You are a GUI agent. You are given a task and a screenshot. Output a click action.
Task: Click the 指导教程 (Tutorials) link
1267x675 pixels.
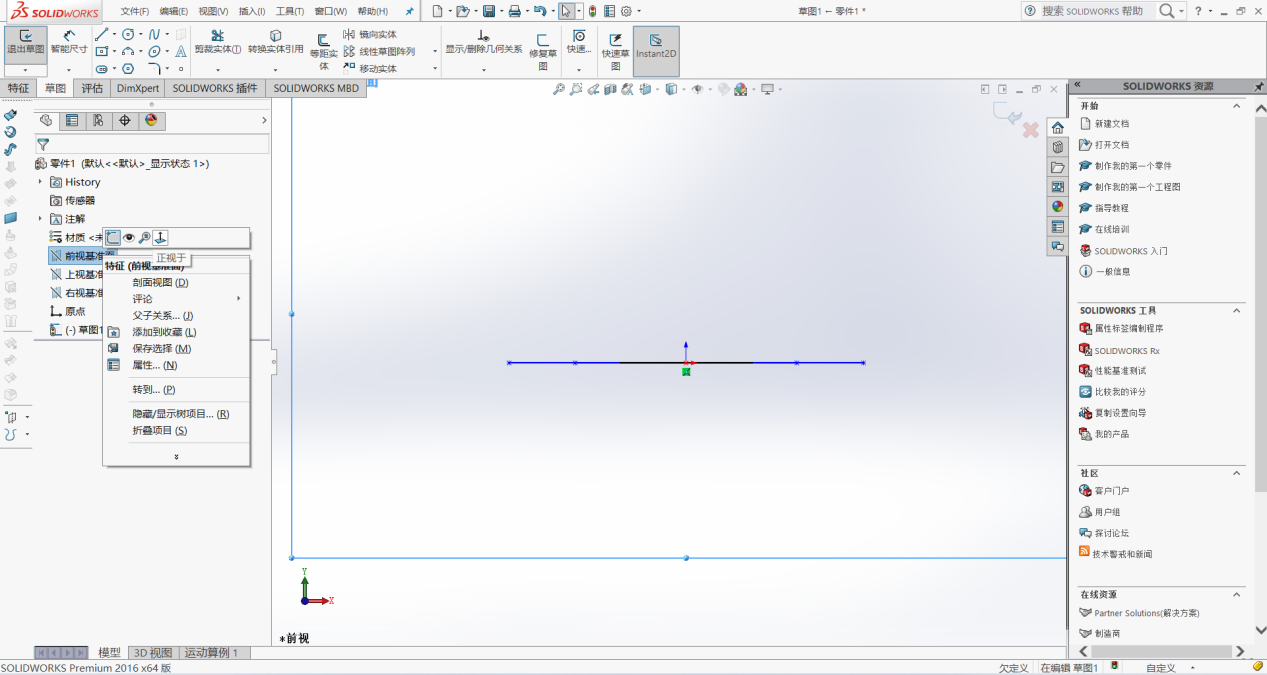(1112, 208)
